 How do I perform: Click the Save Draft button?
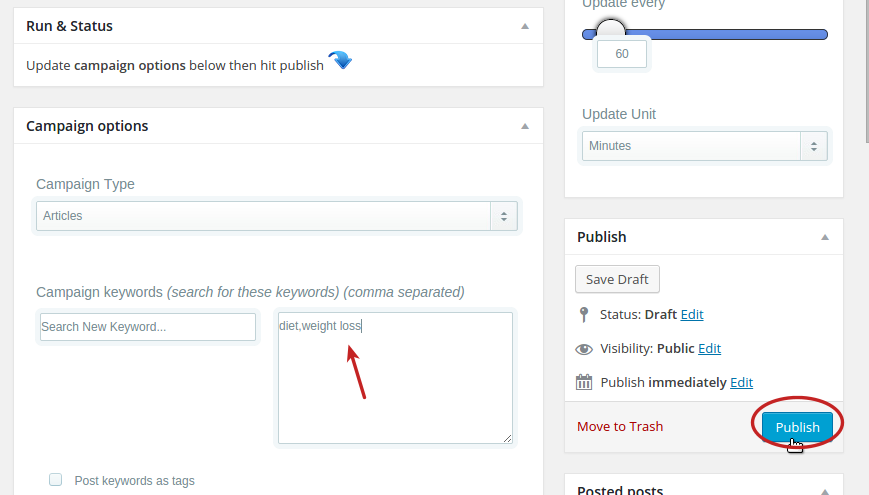coord(617,279)
